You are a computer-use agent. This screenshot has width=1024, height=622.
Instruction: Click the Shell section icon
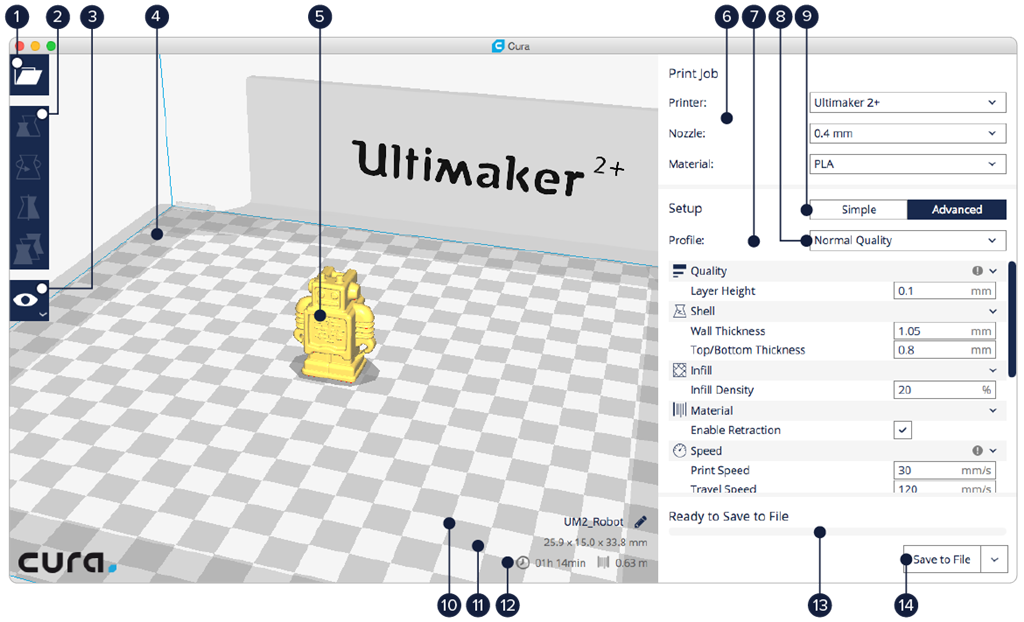point(679,311)
